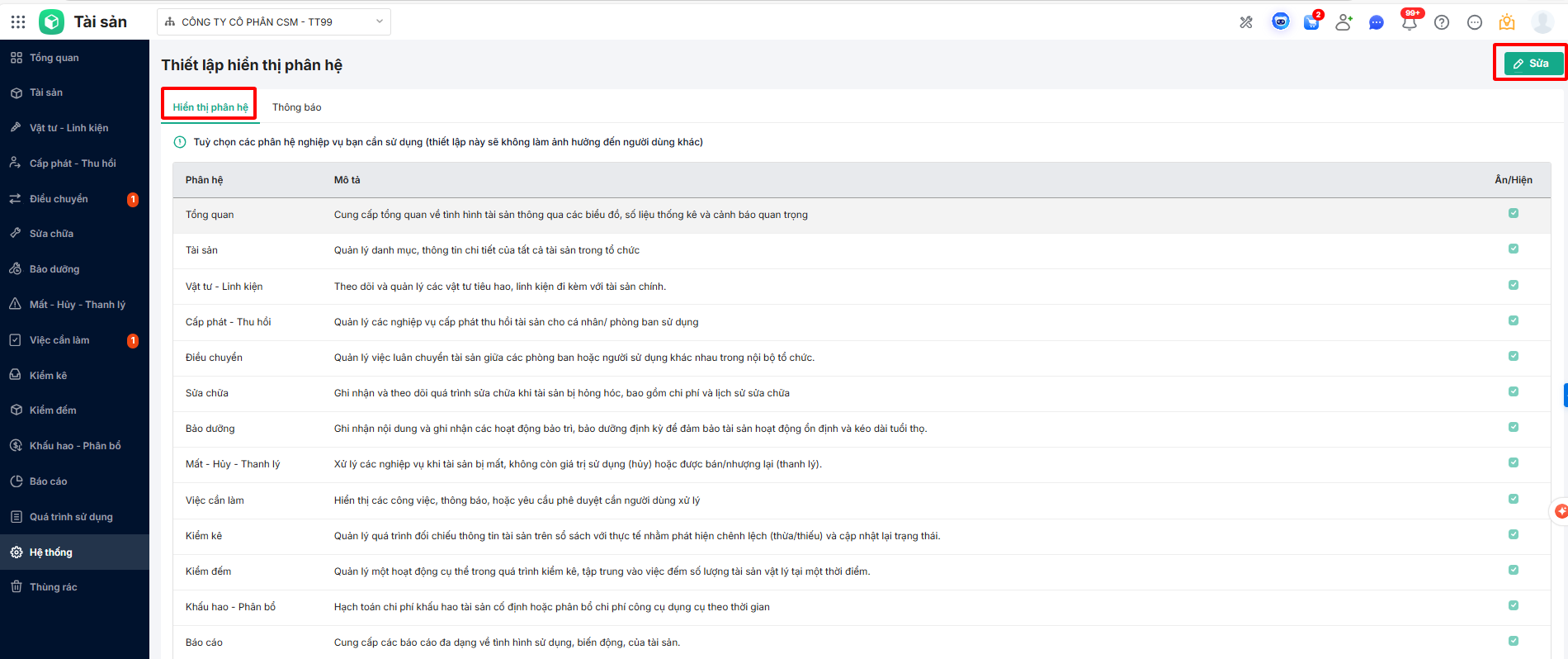The height and width of the screenshot is (659, 1568).
Task: Toggle the Kiểm kê visibility checkbox
Action: coord(1514,534)
